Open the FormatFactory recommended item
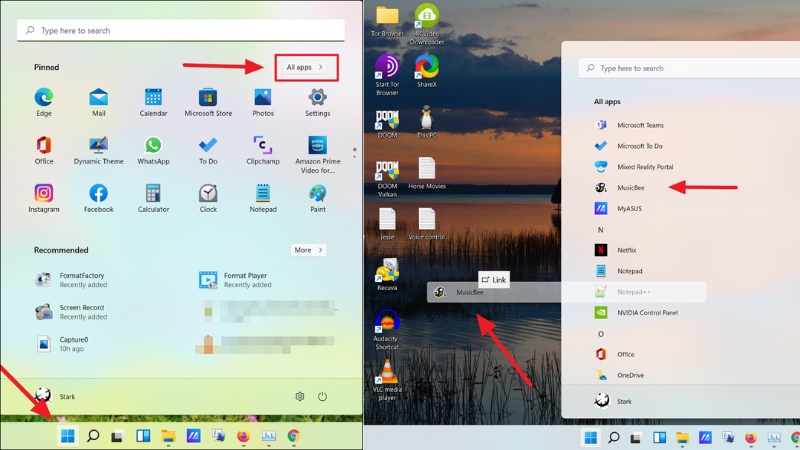Viewport: 800px width, 450px height. (71, 280)
